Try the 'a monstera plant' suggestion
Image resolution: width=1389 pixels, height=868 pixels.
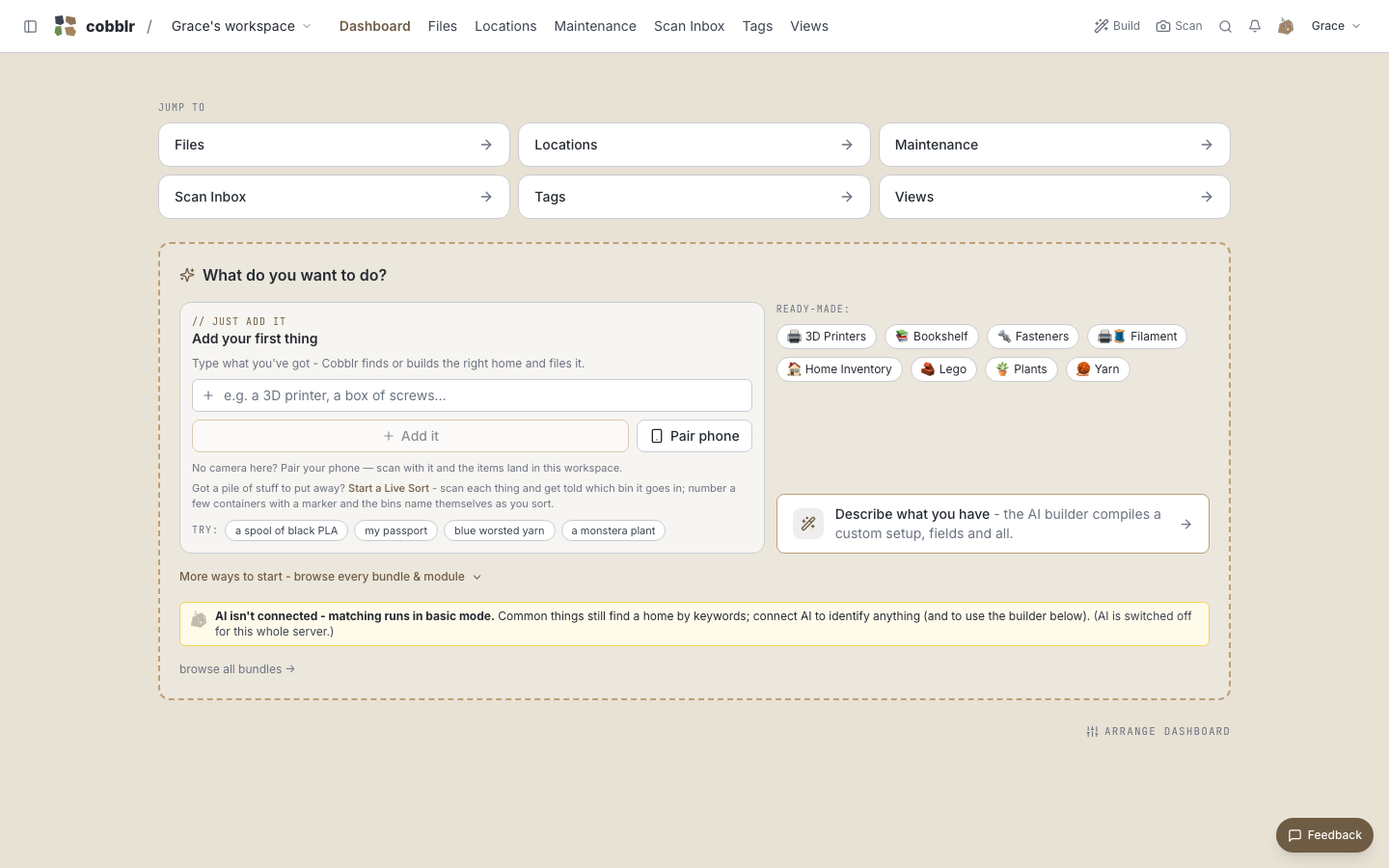(x=613, y=530)
